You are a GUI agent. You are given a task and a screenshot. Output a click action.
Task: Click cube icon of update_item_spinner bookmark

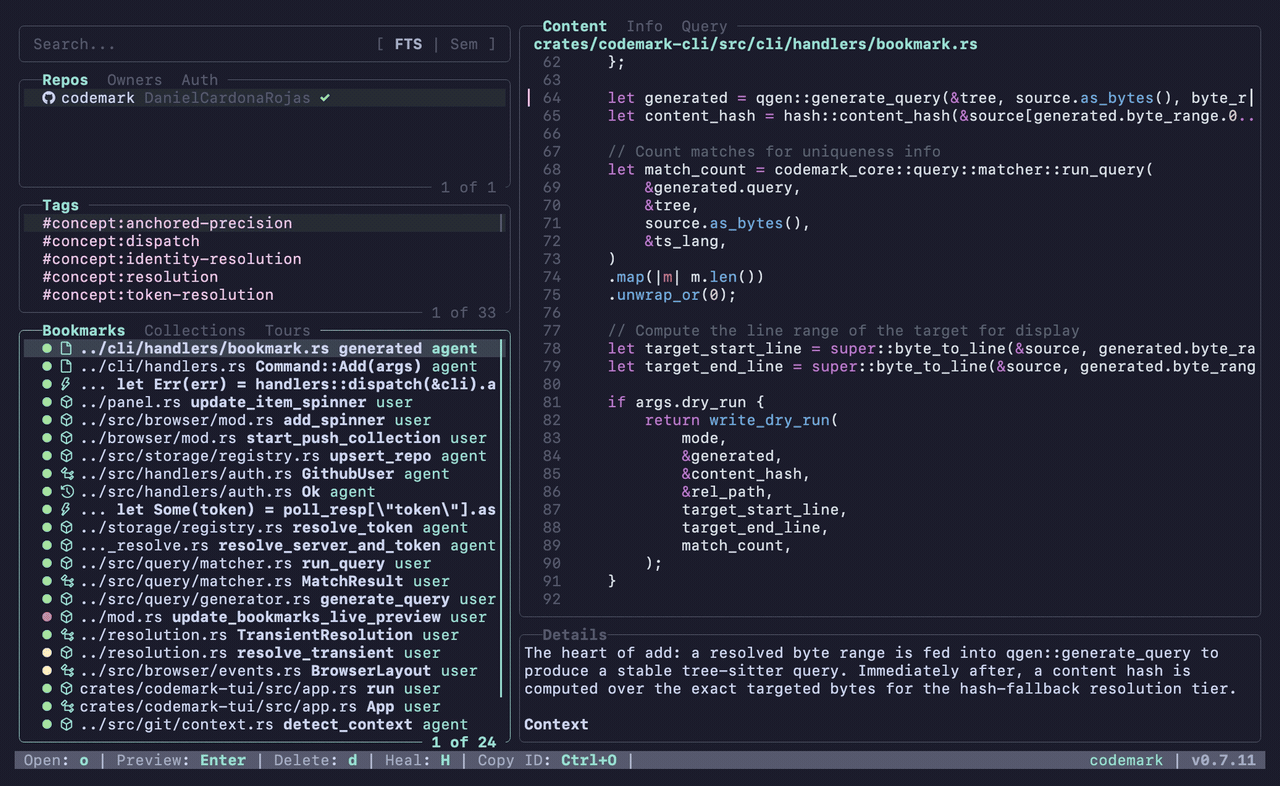pos(66,402)
